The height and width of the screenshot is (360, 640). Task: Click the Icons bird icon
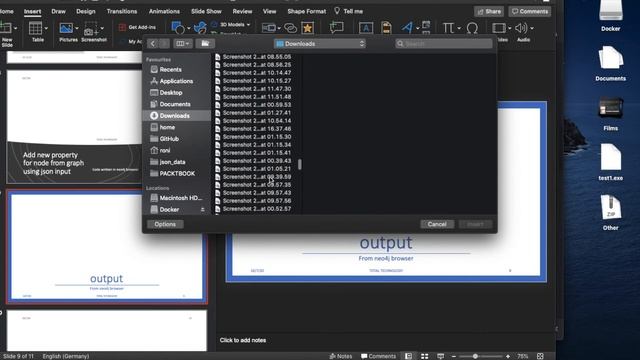click(200, 28)
